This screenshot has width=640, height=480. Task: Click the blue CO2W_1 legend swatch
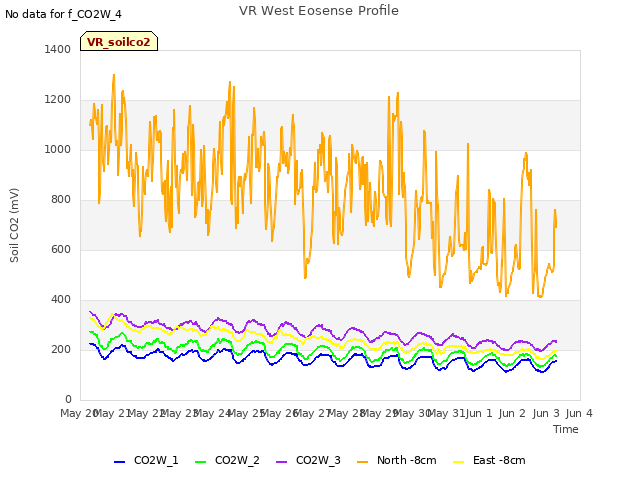[119, 462]
